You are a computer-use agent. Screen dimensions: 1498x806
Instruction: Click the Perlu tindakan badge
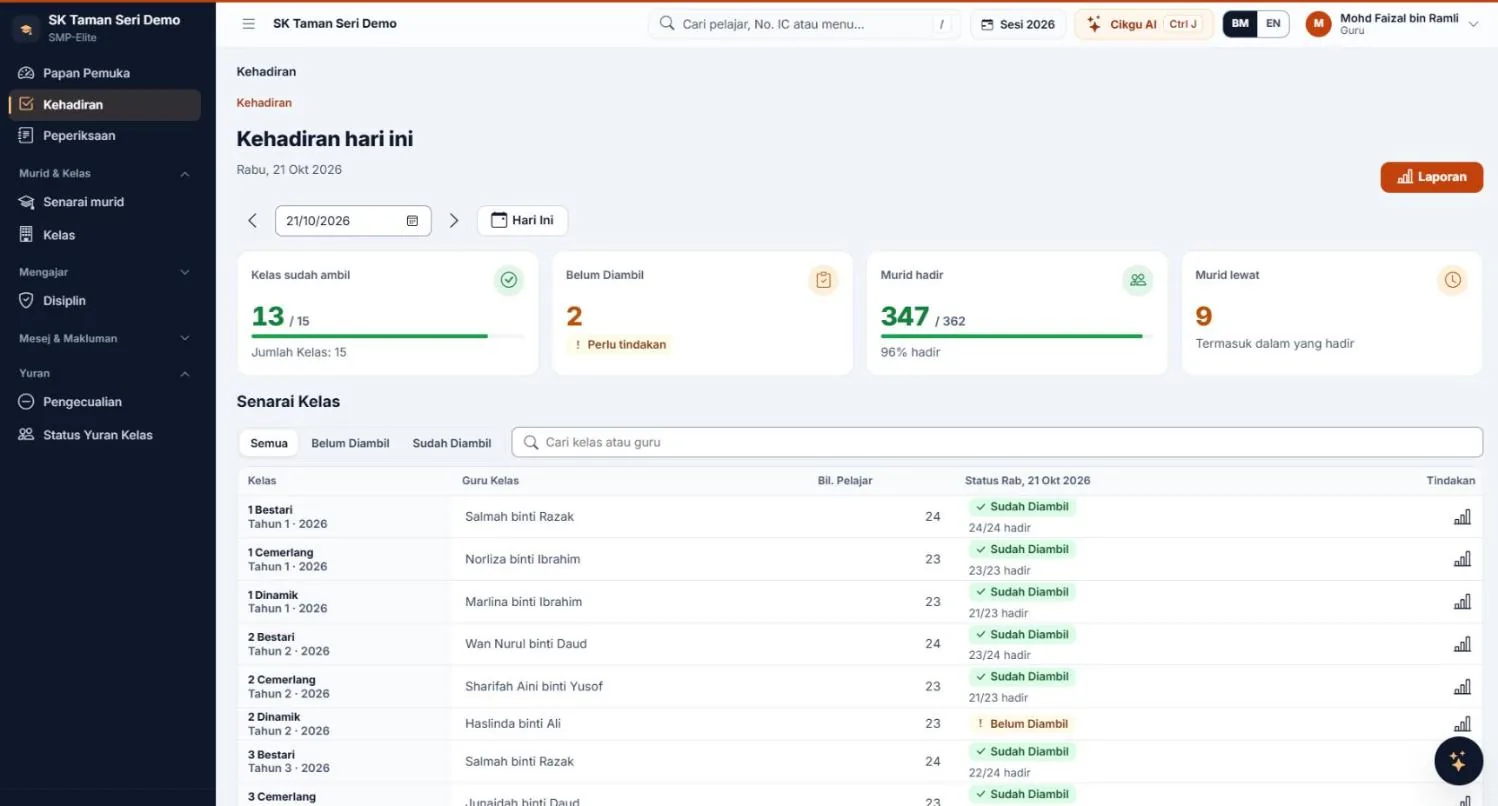click(618, 345)
